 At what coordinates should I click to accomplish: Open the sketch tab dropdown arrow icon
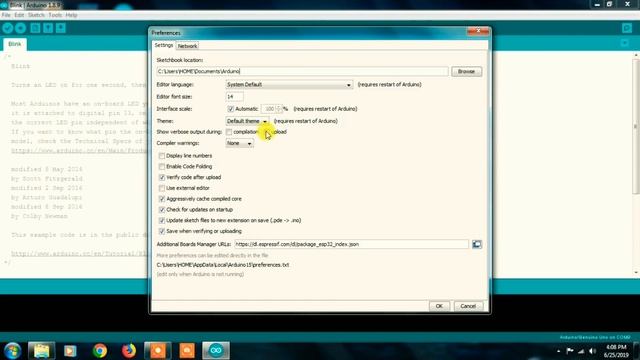[624, 43]
